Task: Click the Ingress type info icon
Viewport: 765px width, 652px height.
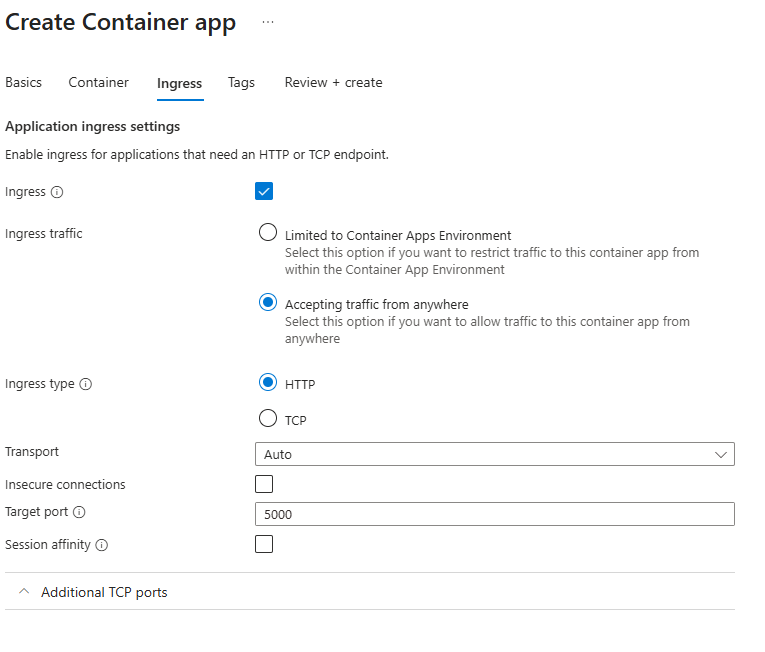Action: [85, 384]
